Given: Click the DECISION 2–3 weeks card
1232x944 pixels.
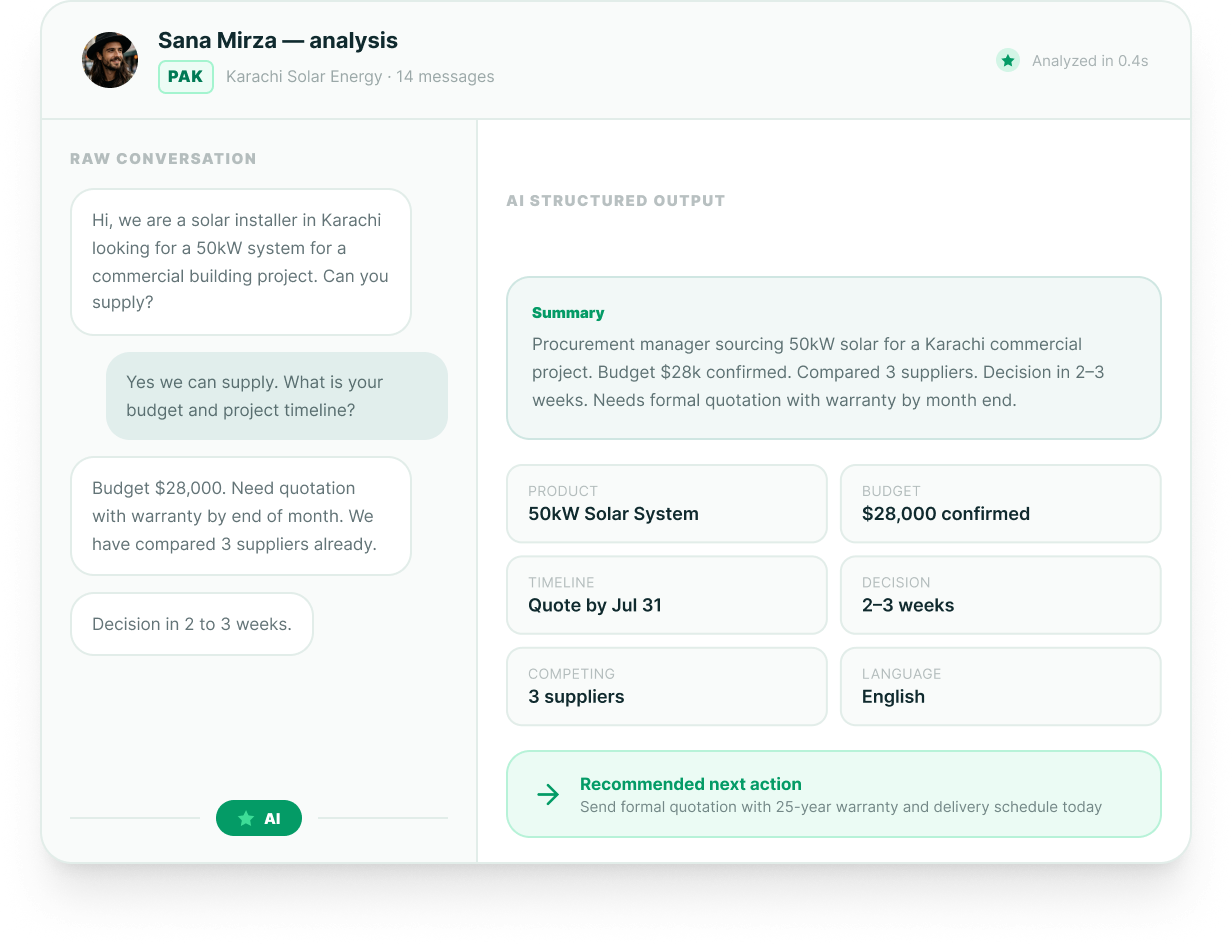Looking at the screenshot, I should (x=1001, y=595).
